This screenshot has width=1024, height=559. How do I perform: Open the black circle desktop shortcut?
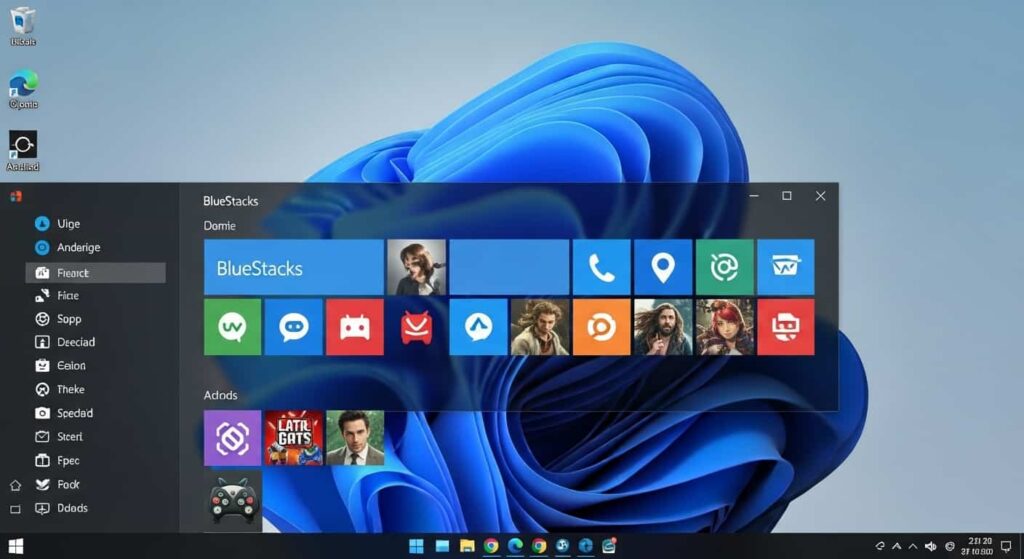click(x=23, y=151)
